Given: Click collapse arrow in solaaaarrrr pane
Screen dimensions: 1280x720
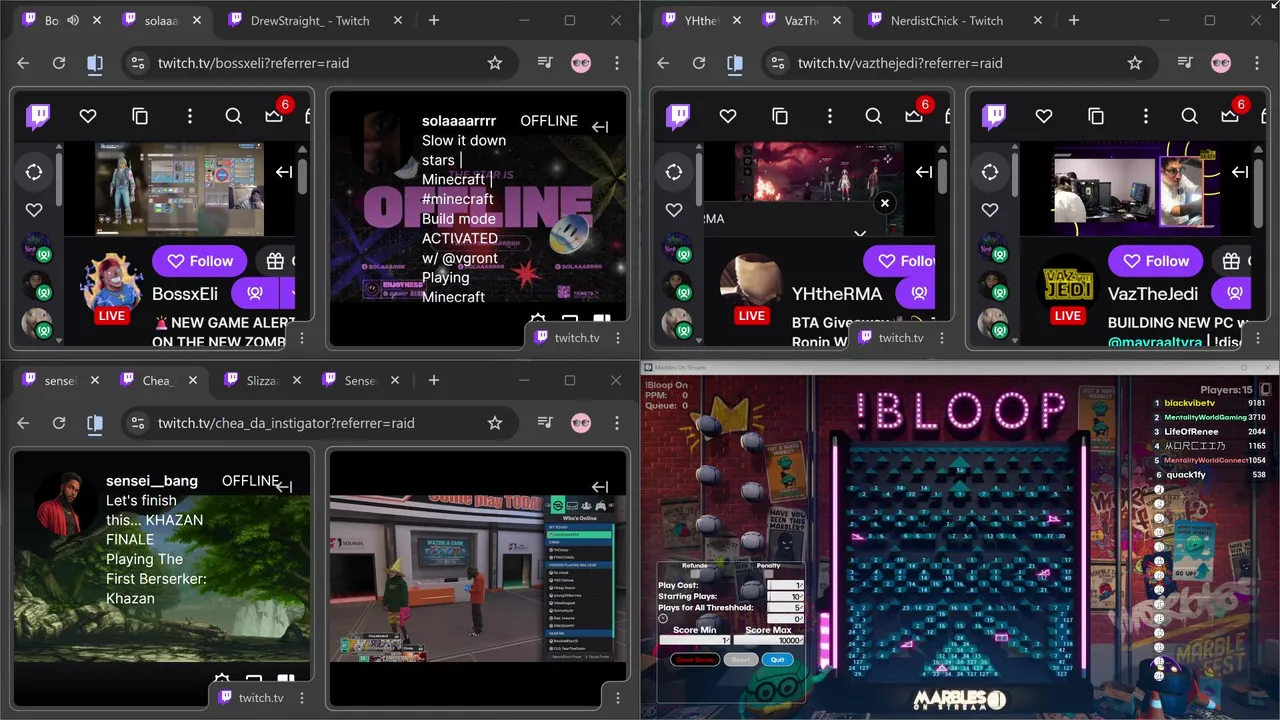Looking at the screenshot, I should (x=600, y=127).
